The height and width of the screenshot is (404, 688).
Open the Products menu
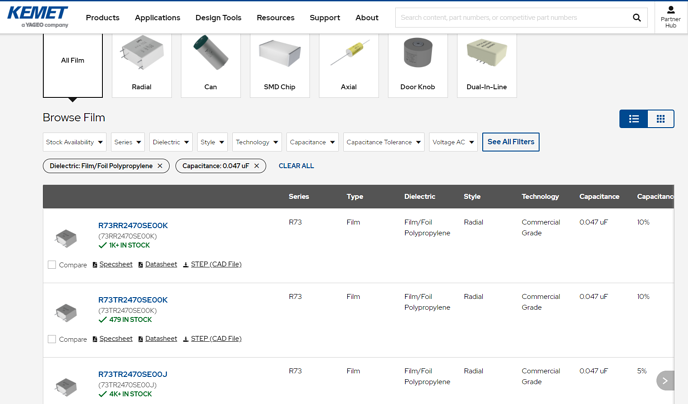103,18
